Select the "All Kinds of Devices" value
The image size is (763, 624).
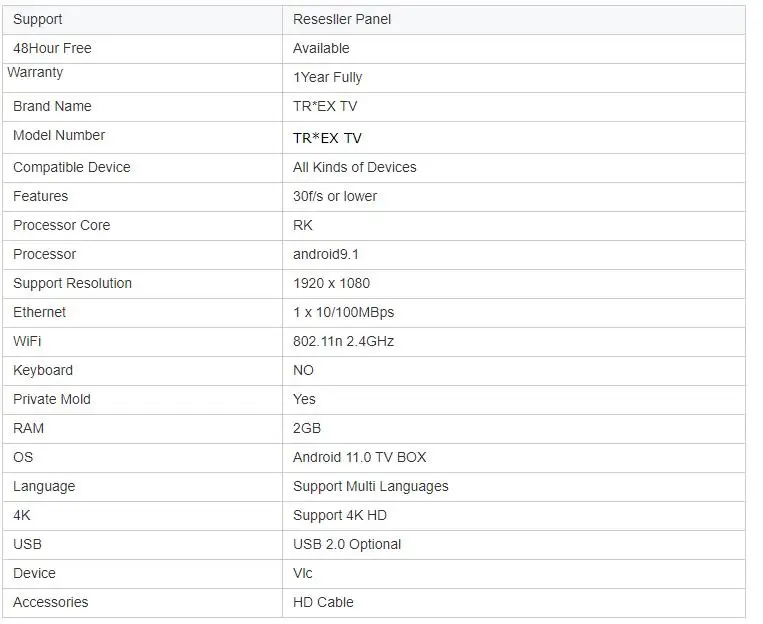[x=354, y=167]
